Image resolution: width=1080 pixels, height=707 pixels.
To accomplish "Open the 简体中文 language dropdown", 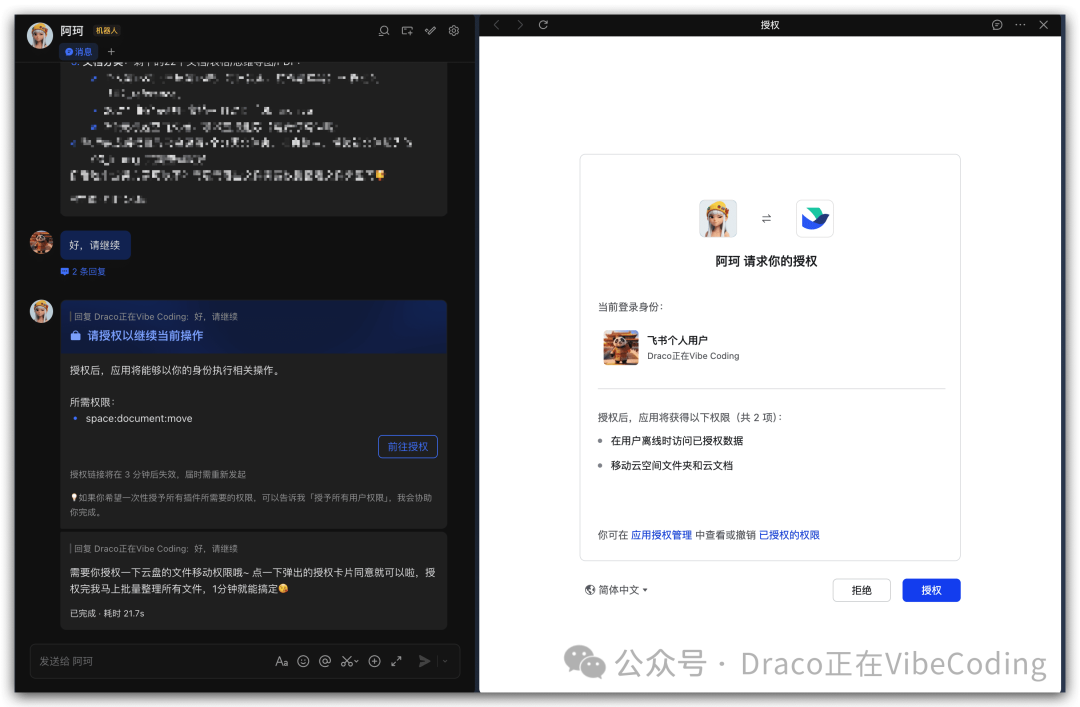I will (615, 590).
